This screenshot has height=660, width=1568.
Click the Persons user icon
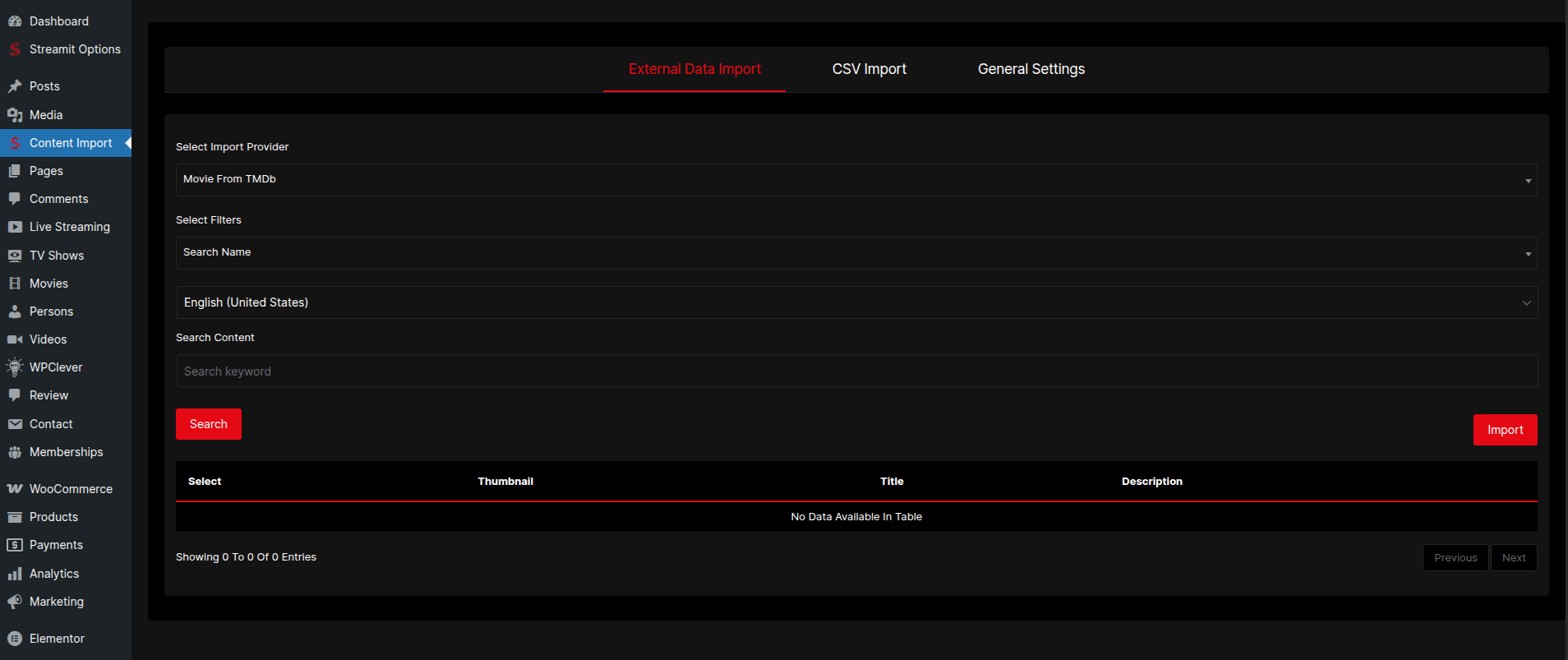pos(15,312)
